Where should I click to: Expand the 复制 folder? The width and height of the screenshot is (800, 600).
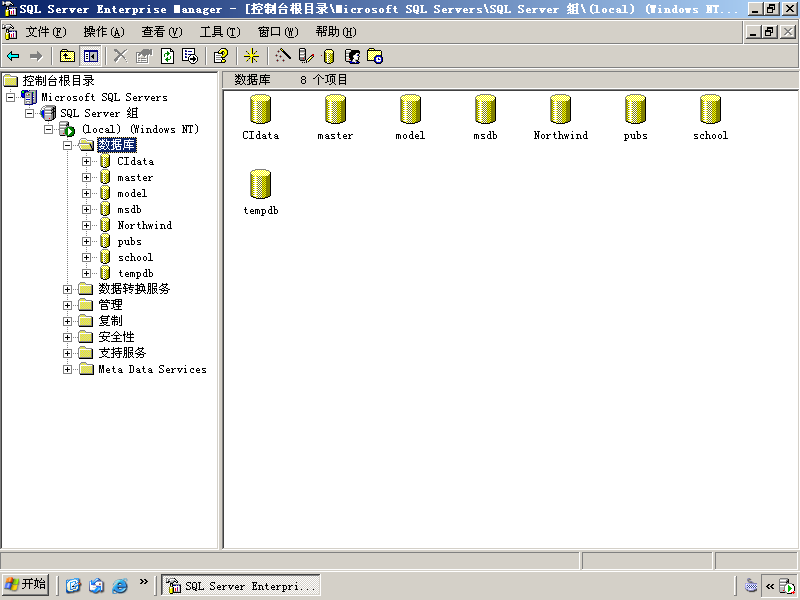pyautogui.click(x=67, y=321)
